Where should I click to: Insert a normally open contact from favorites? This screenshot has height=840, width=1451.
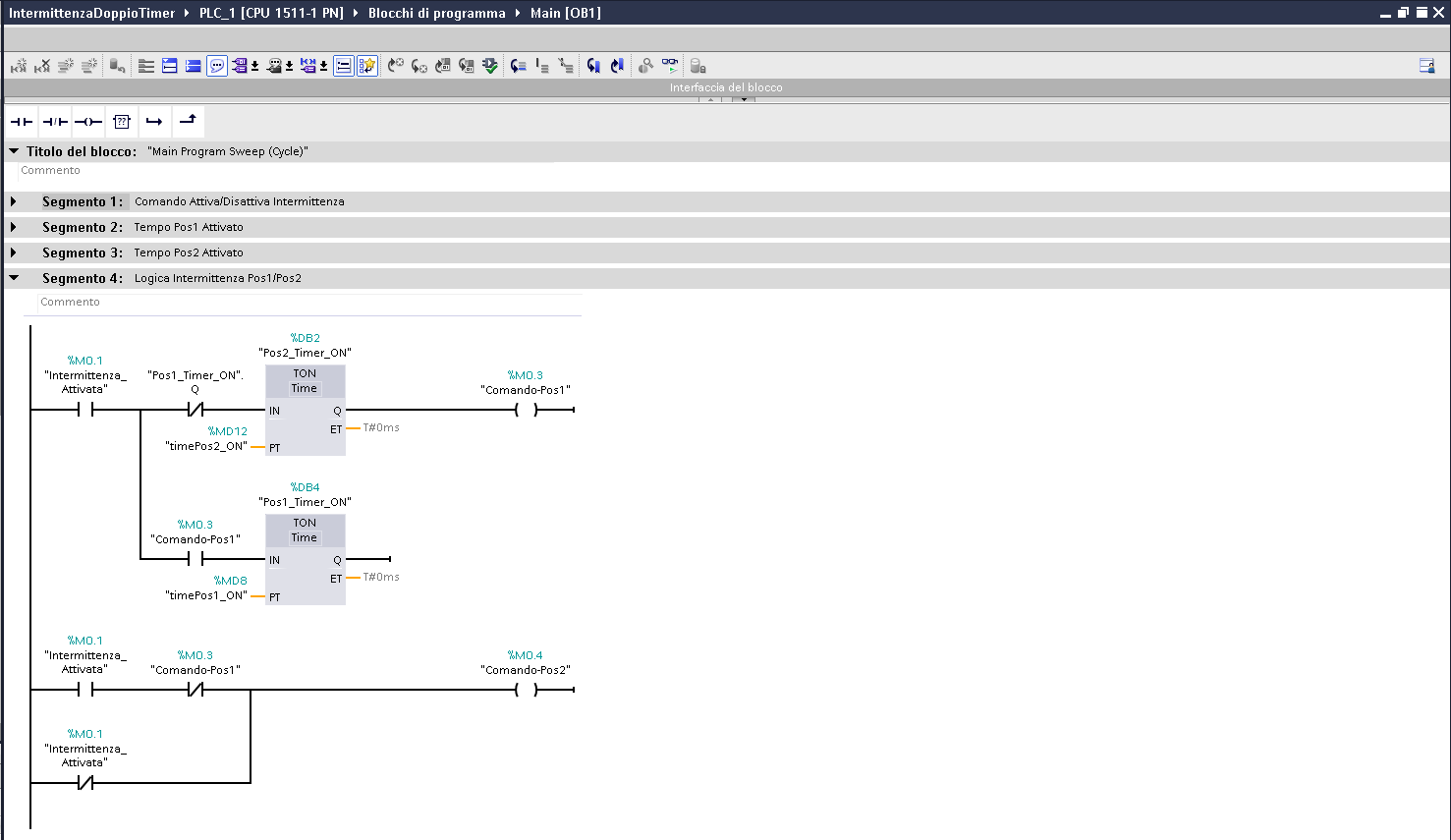pyautogui.click(x=22, y=122)
